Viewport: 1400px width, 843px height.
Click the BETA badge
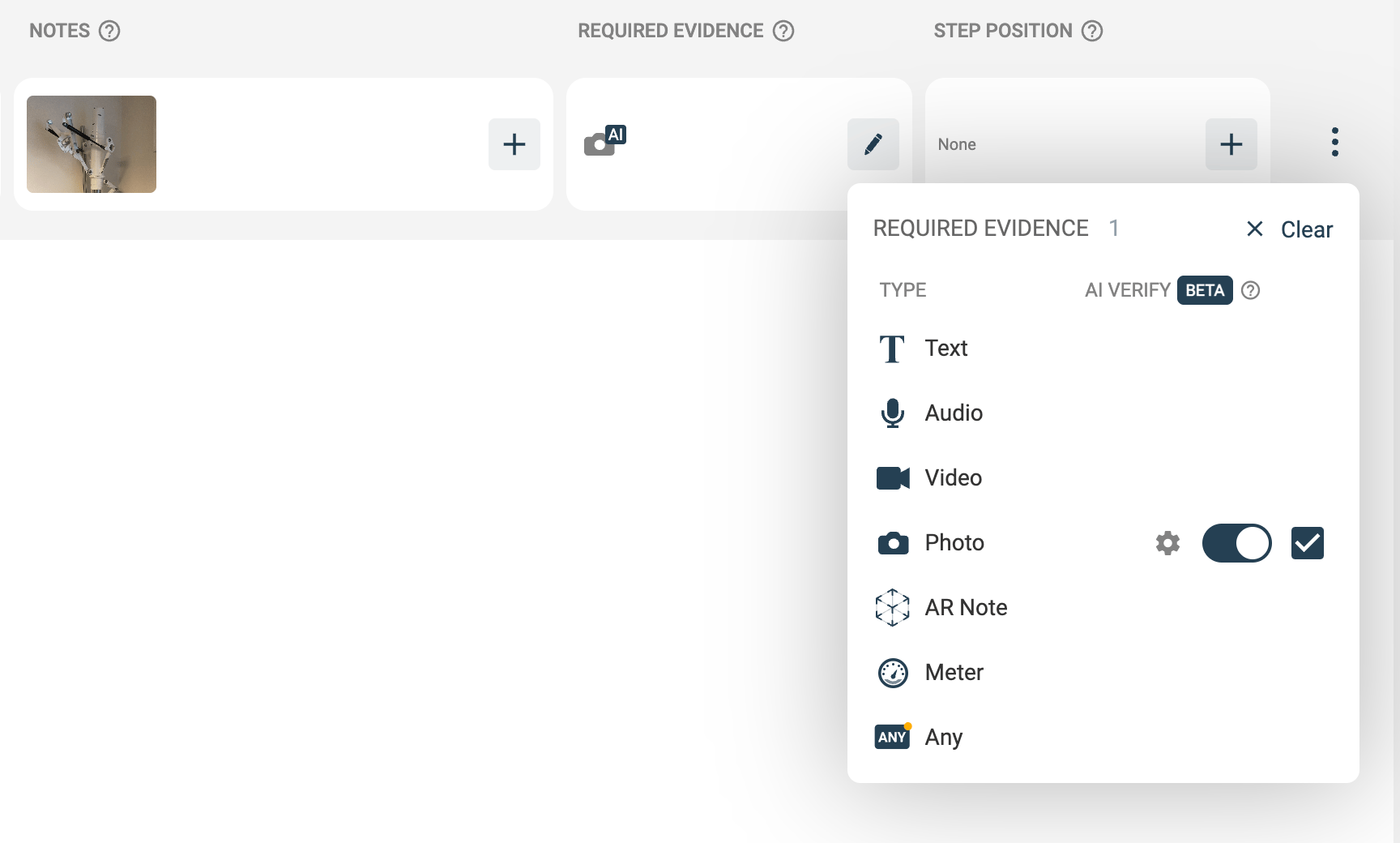[1205, 290]
